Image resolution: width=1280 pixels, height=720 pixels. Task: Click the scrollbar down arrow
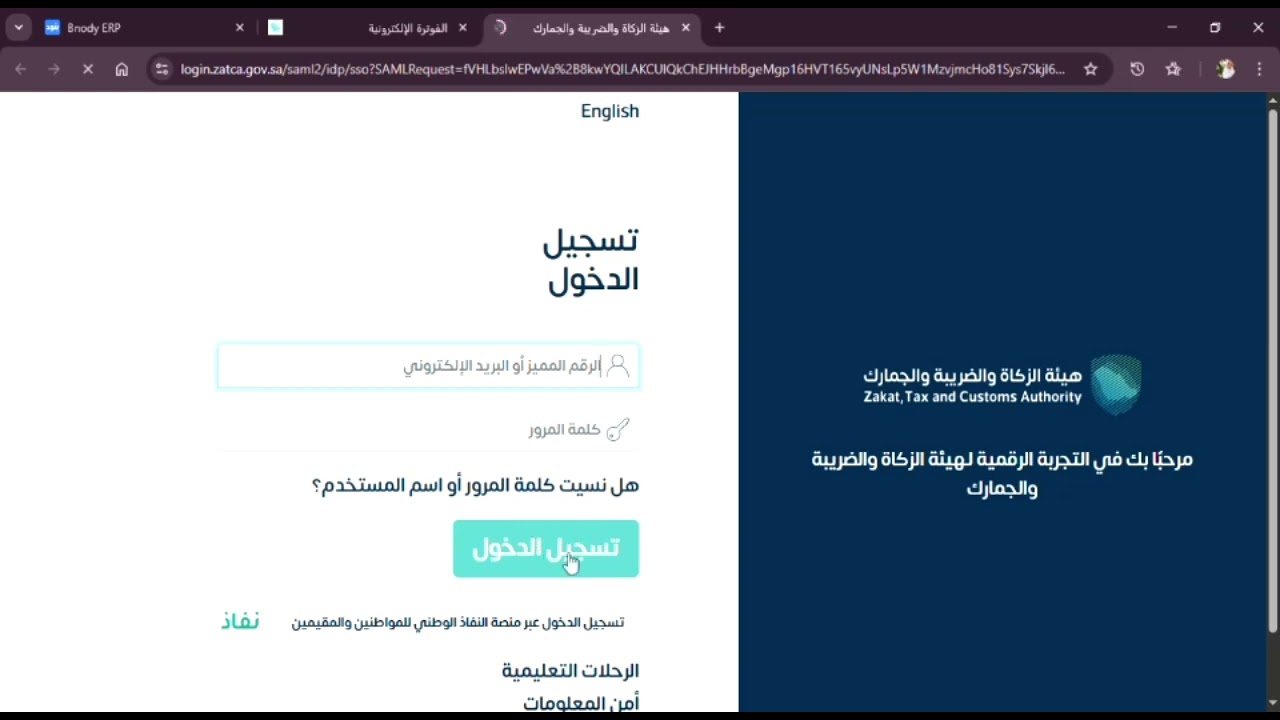pyautogui.click(x=1273, y=703)
